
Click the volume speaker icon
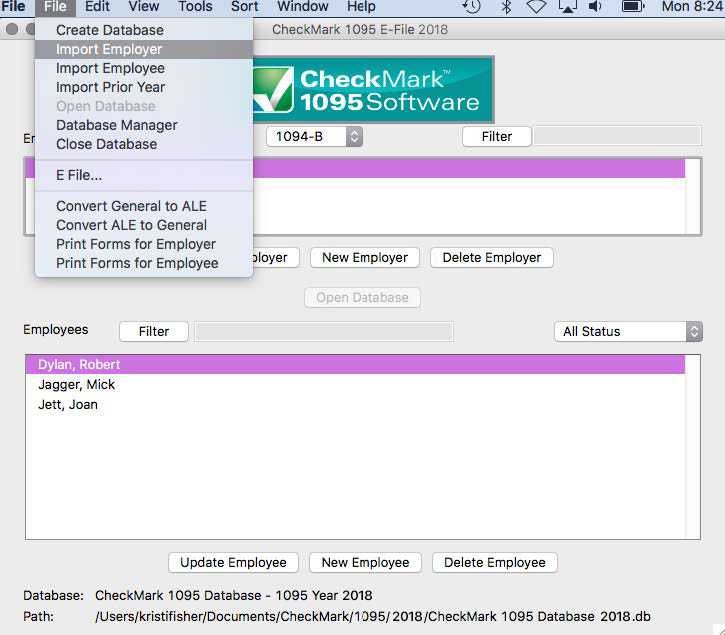click(x=596, y=7)
